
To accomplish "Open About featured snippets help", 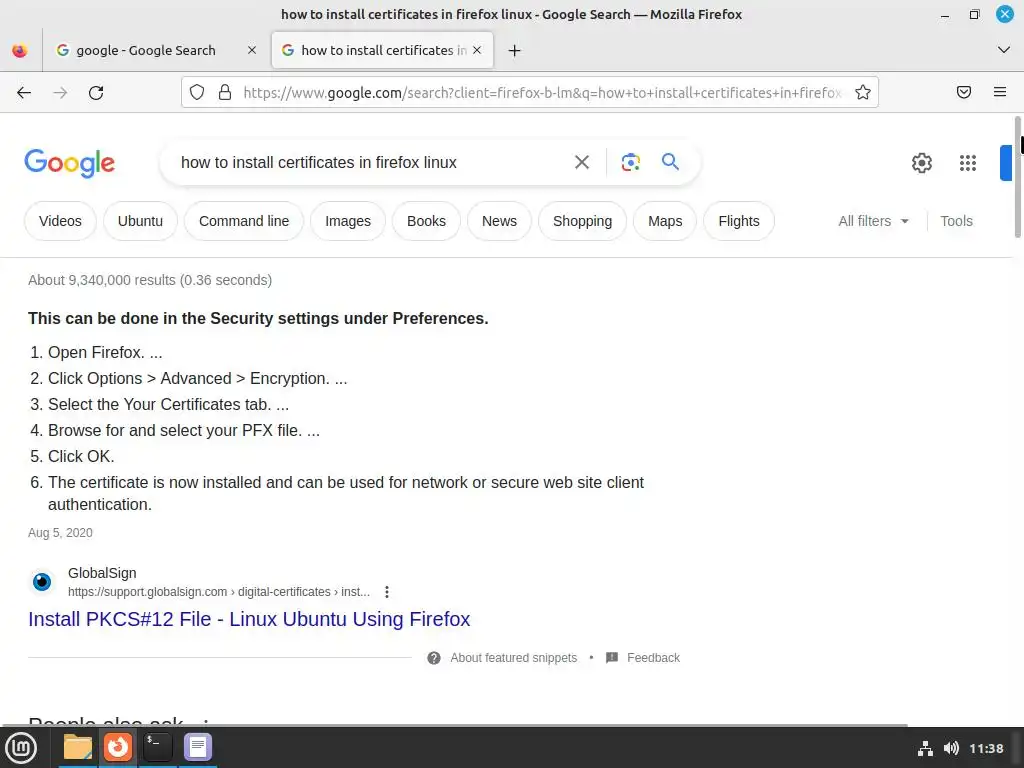I will pos(502,658).
